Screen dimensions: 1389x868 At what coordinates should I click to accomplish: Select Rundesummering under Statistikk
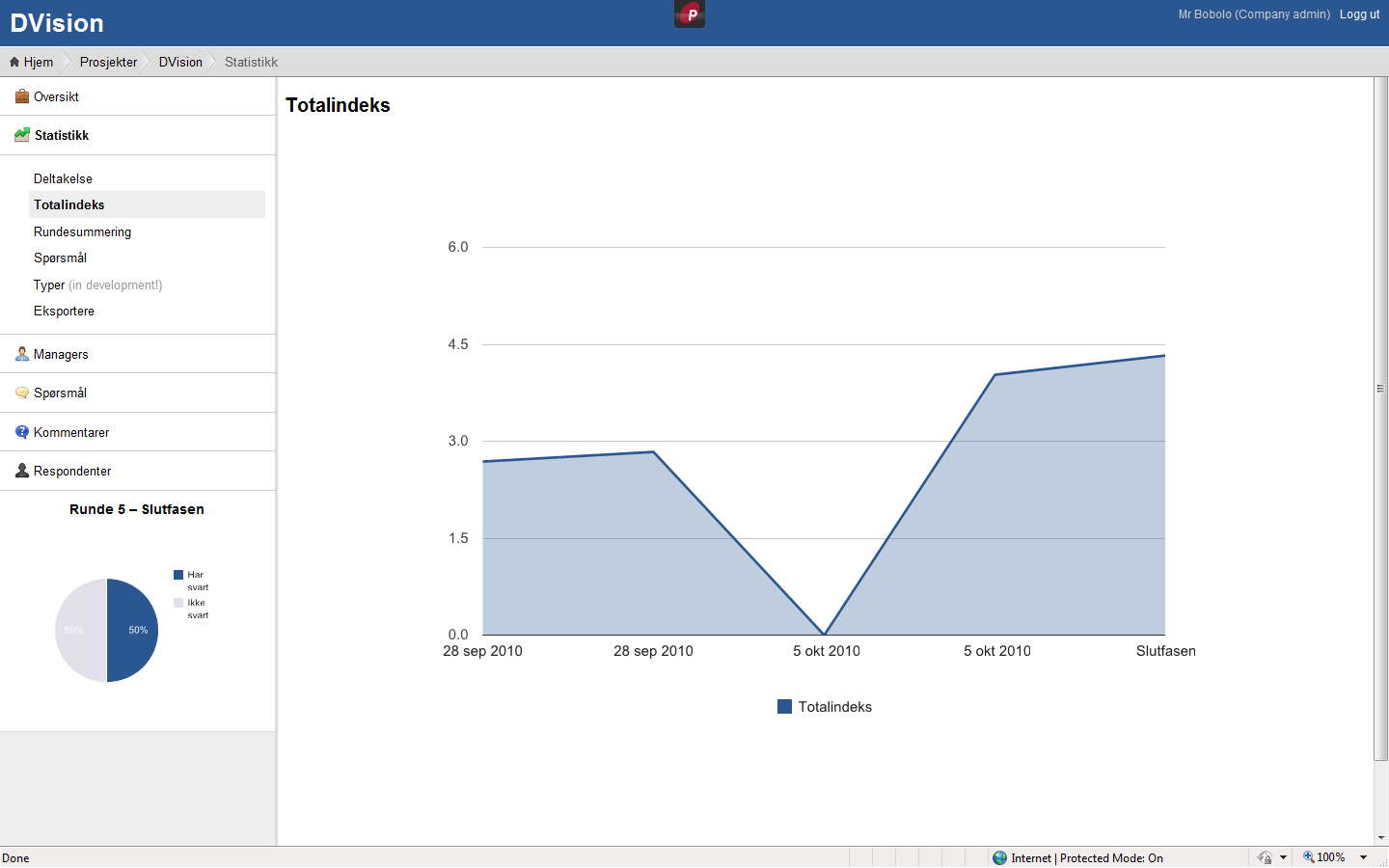coord(82,231)
